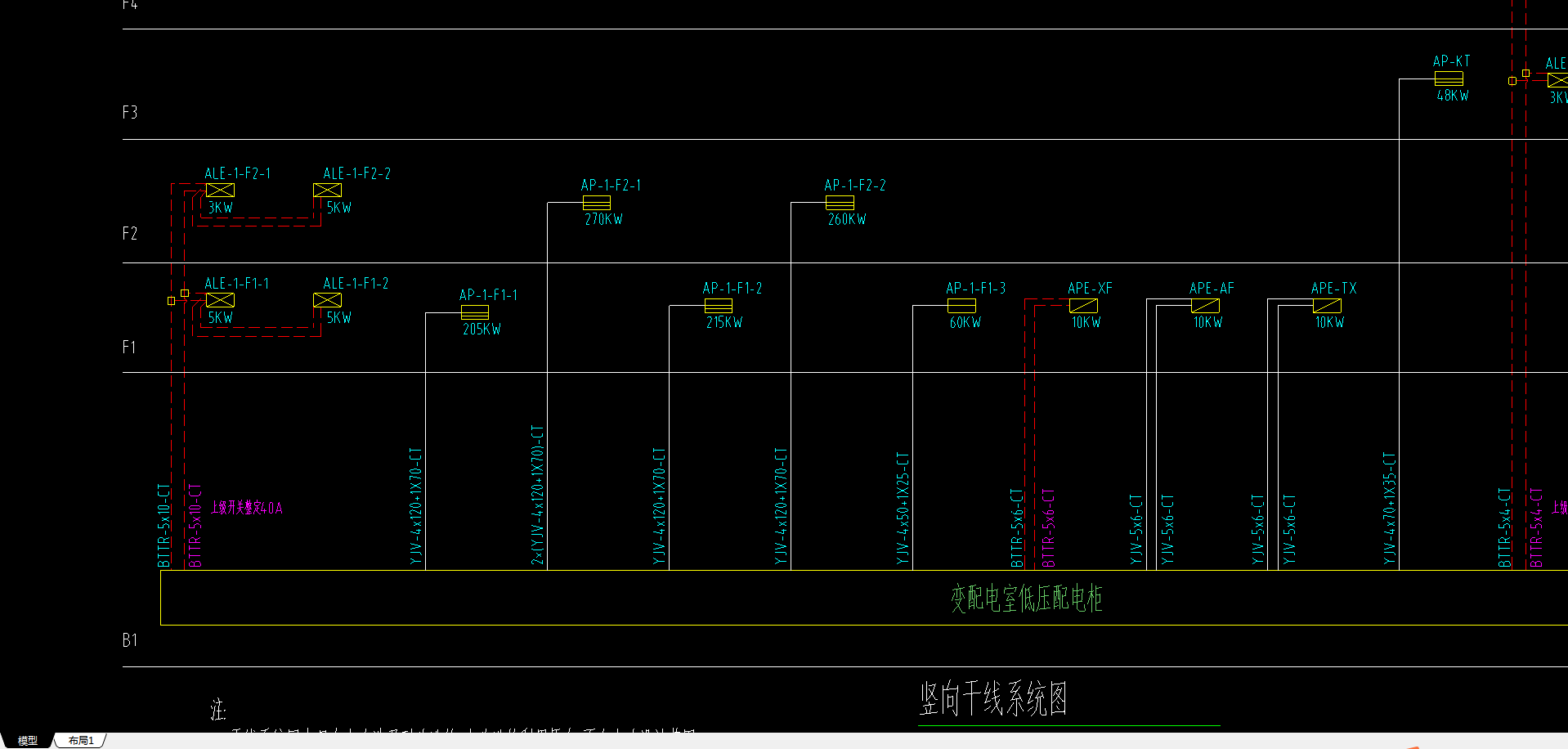Screen dimensions: 1568x749
Task: Click the F2 floor label
Action: pos(130,234)
